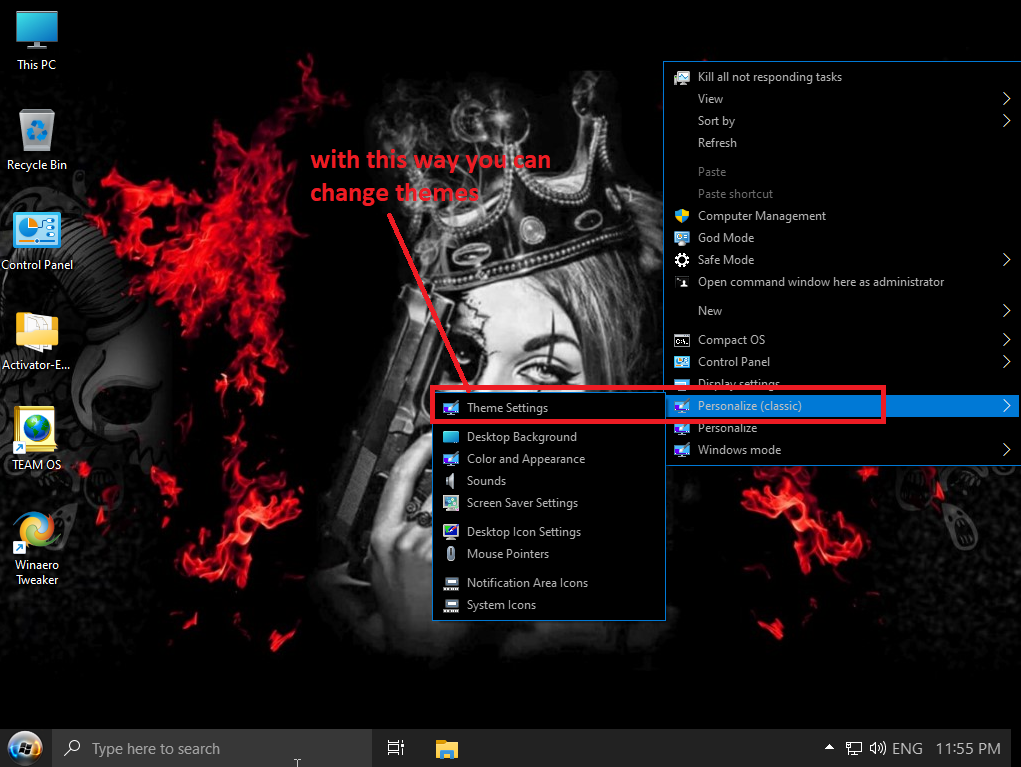The image size is (1021, 767).
Task: Open Sounds from the submenu
Action: [549, 481]
